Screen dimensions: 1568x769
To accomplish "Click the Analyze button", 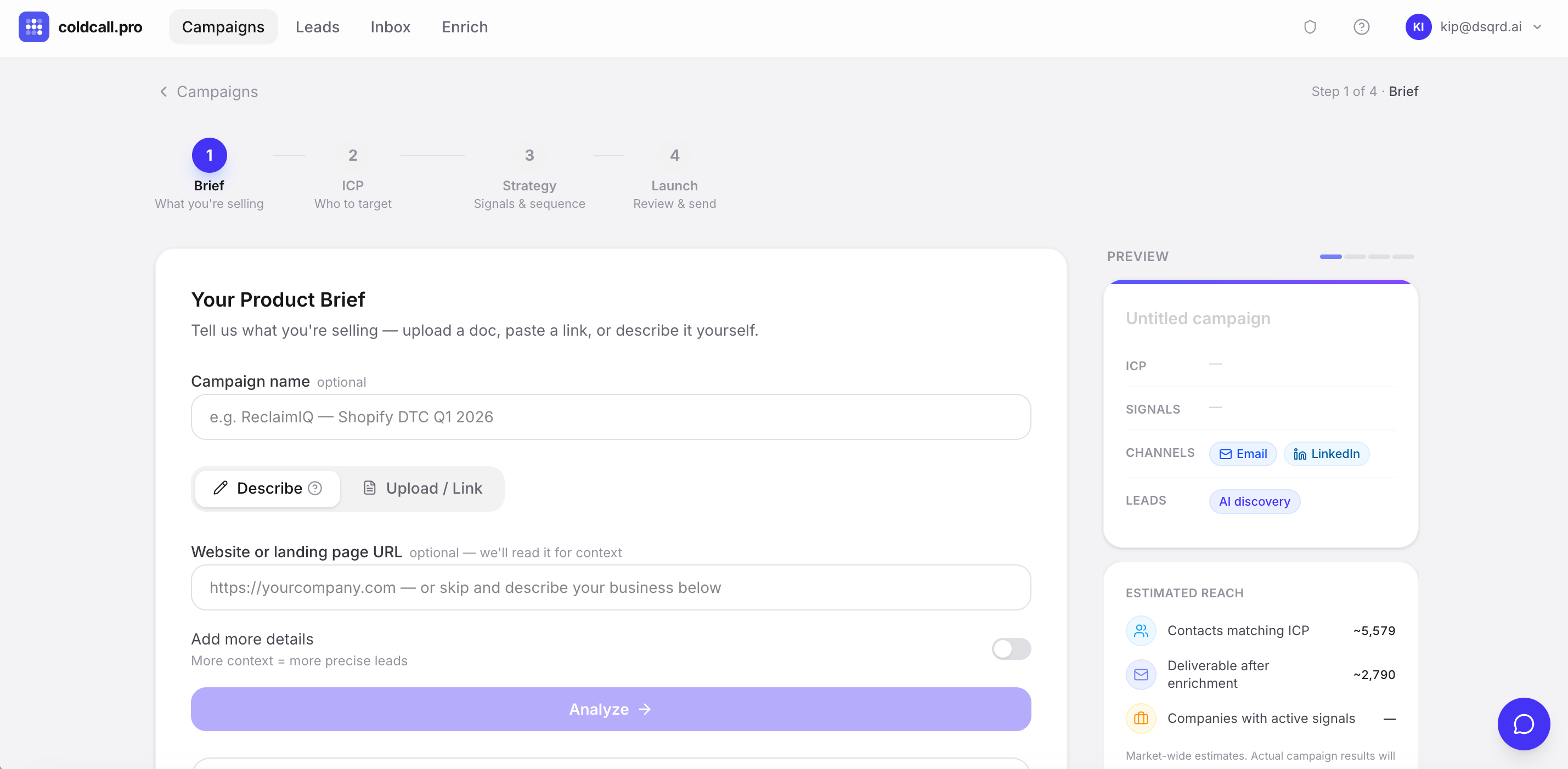I will pyautogui.click(x=611, y=709).
